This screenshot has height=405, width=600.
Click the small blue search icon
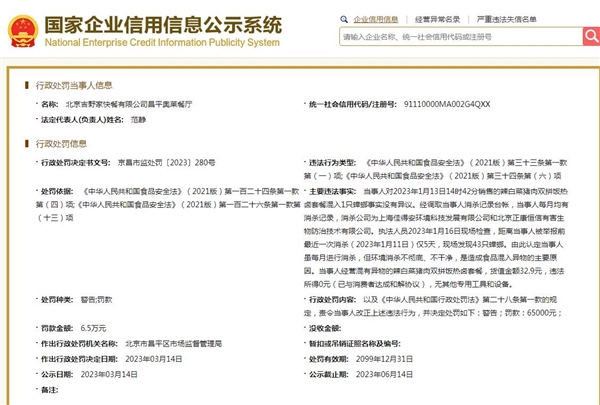coord(344,19)
